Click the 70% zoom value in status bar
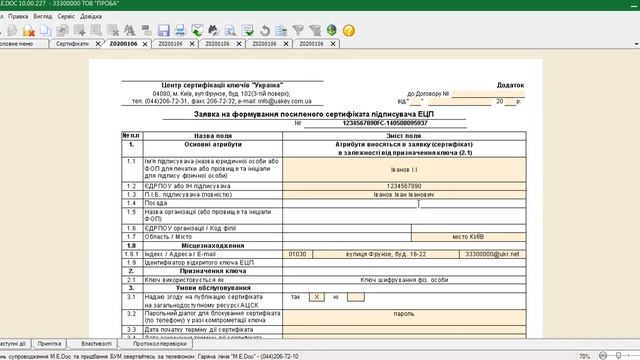Viewport: 640px width, 360px height. 584,356
